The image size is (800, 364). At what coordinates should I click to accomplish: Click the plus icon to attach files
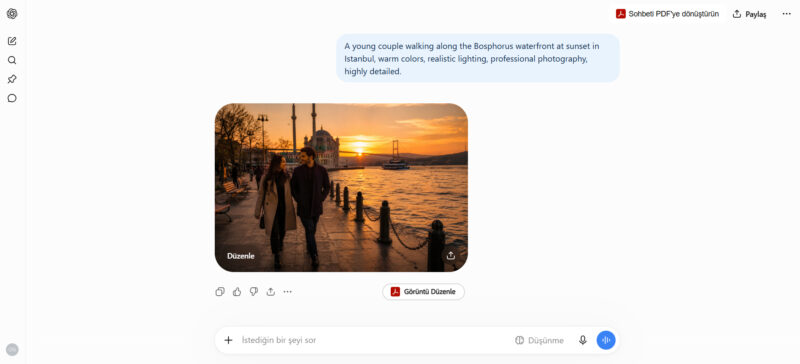click(x=228, y=340)
